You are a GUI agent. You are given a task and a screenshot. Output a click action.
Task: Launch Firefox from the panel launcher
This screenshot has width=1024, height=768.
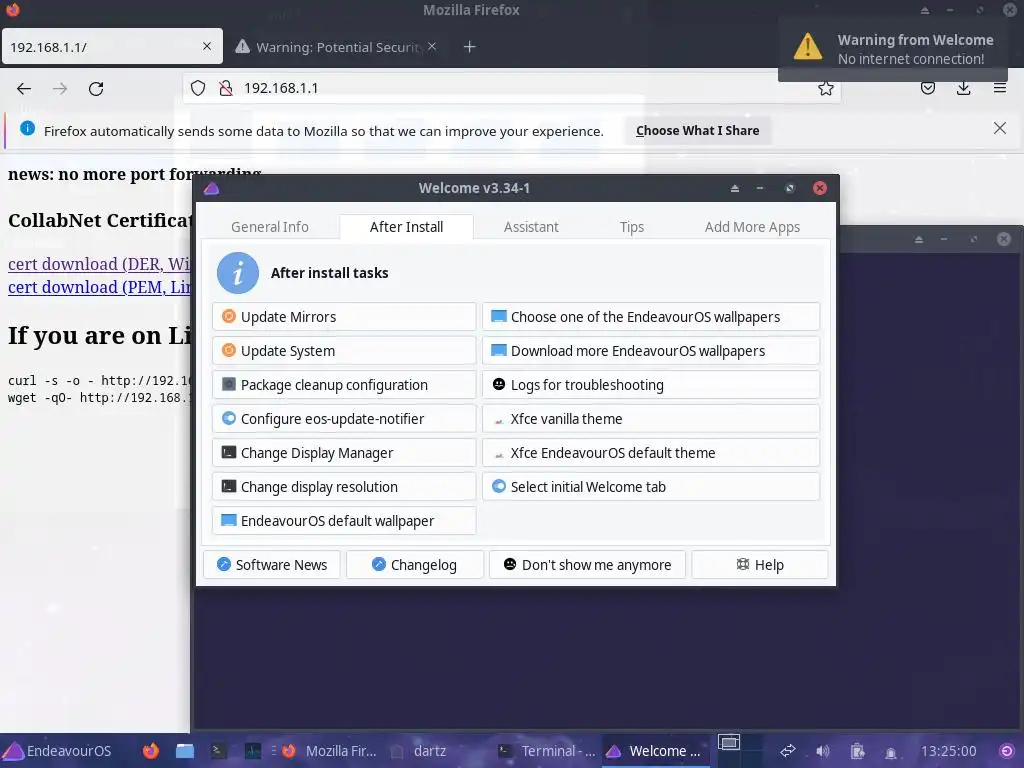click(150, 751)
